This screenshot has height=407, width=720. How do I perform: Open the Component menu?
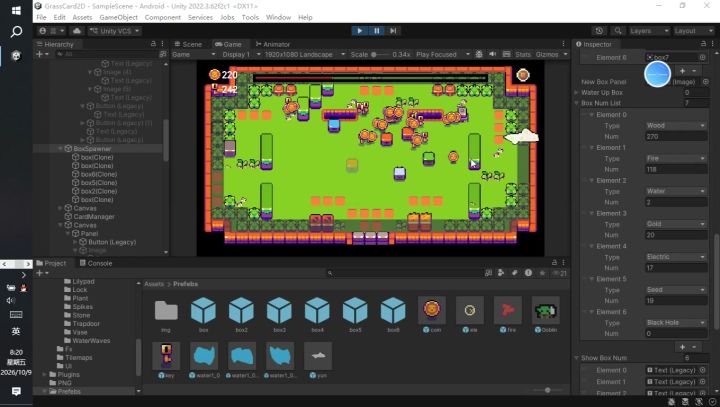click(163, 17)
